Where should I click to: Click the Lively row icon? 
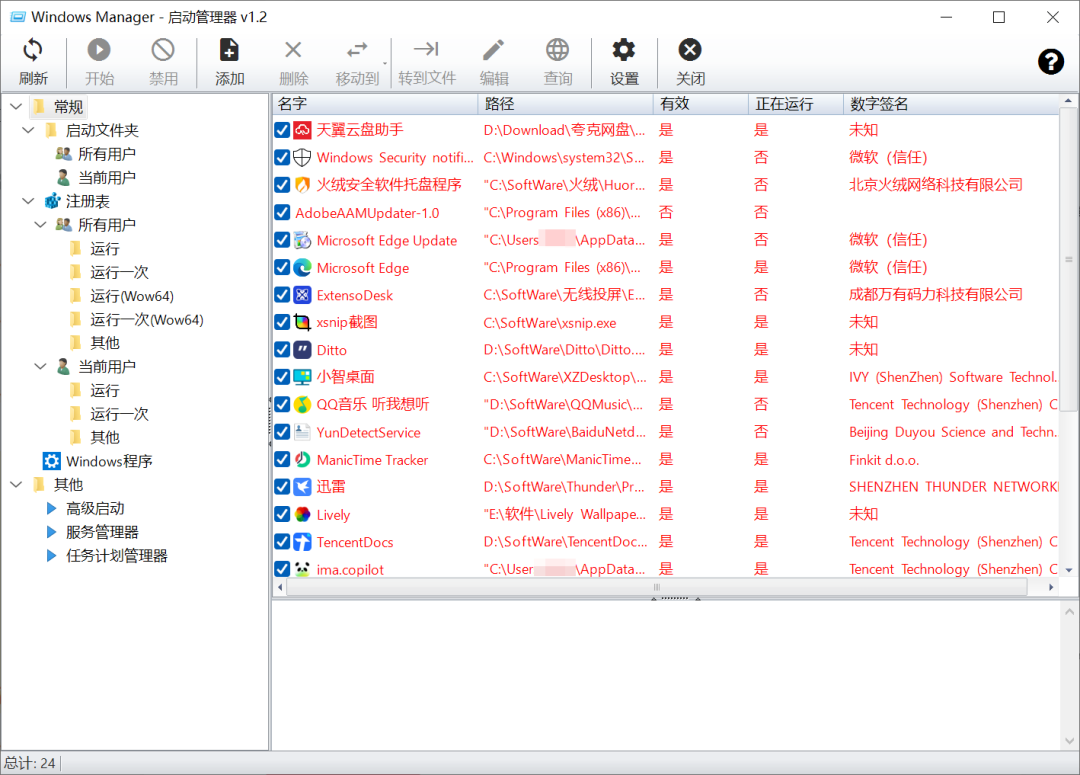(302, 515)
